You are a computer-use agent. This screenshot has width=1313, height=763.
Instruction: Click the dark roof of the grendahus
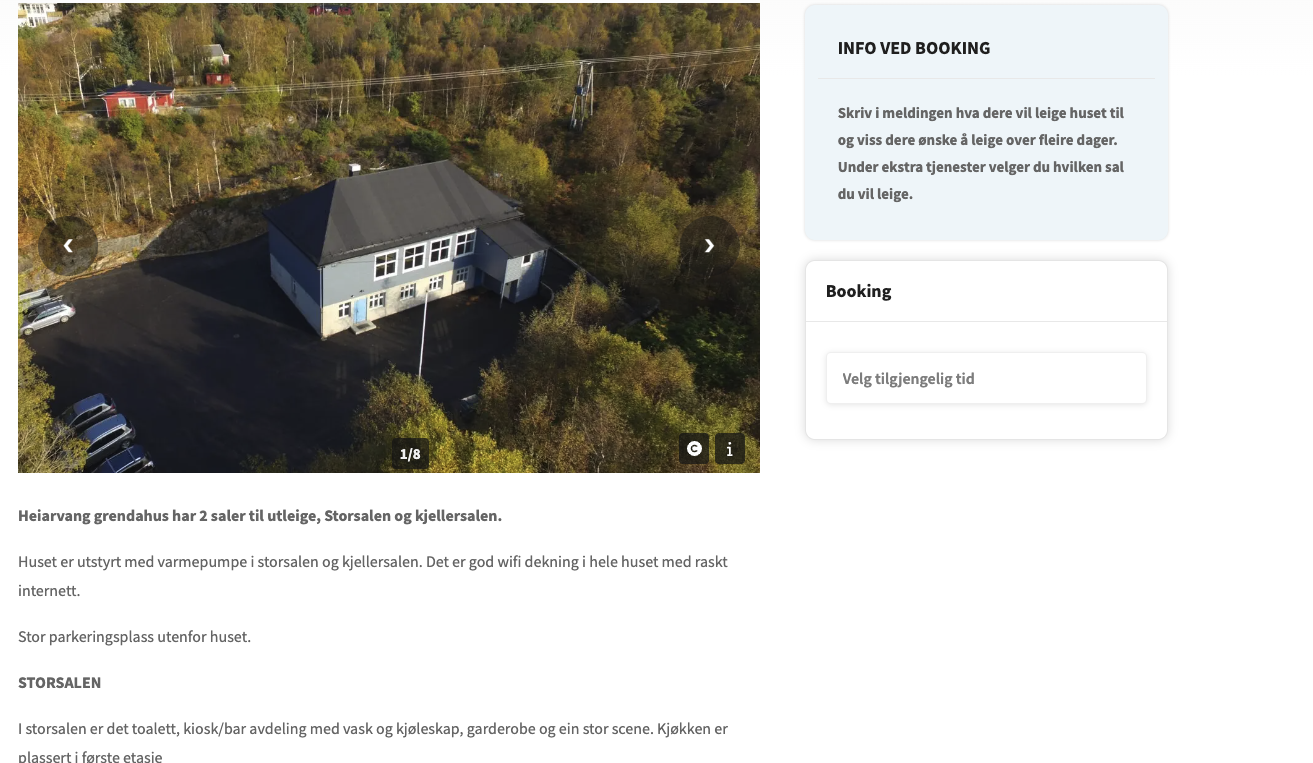tap(393, 209)
